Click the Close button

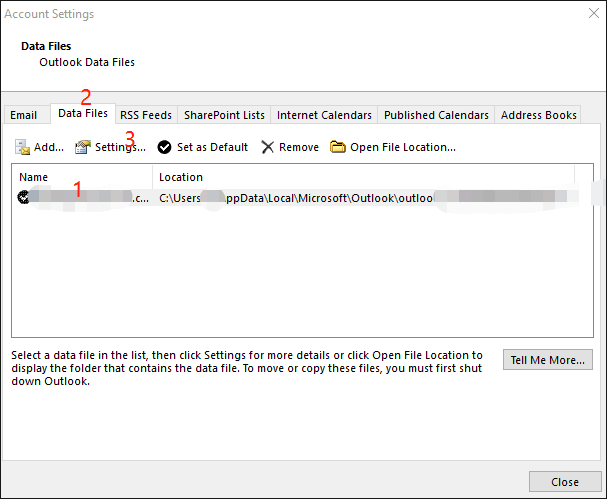(565, 482)
